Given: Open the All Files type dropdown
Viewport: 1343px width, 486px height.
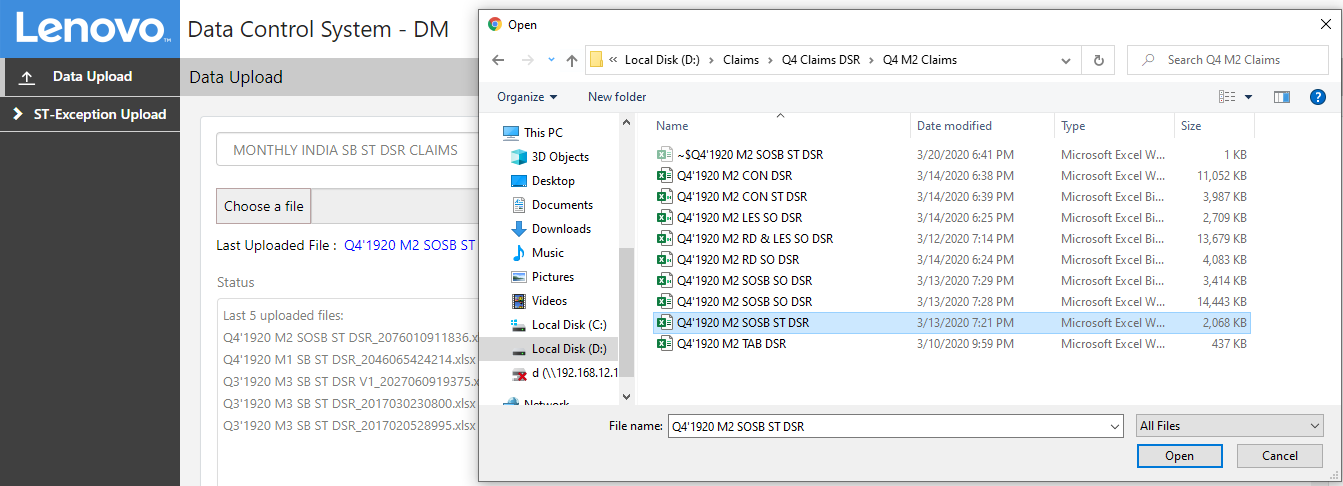Looking at the screenshot, I should [1229, 426].
